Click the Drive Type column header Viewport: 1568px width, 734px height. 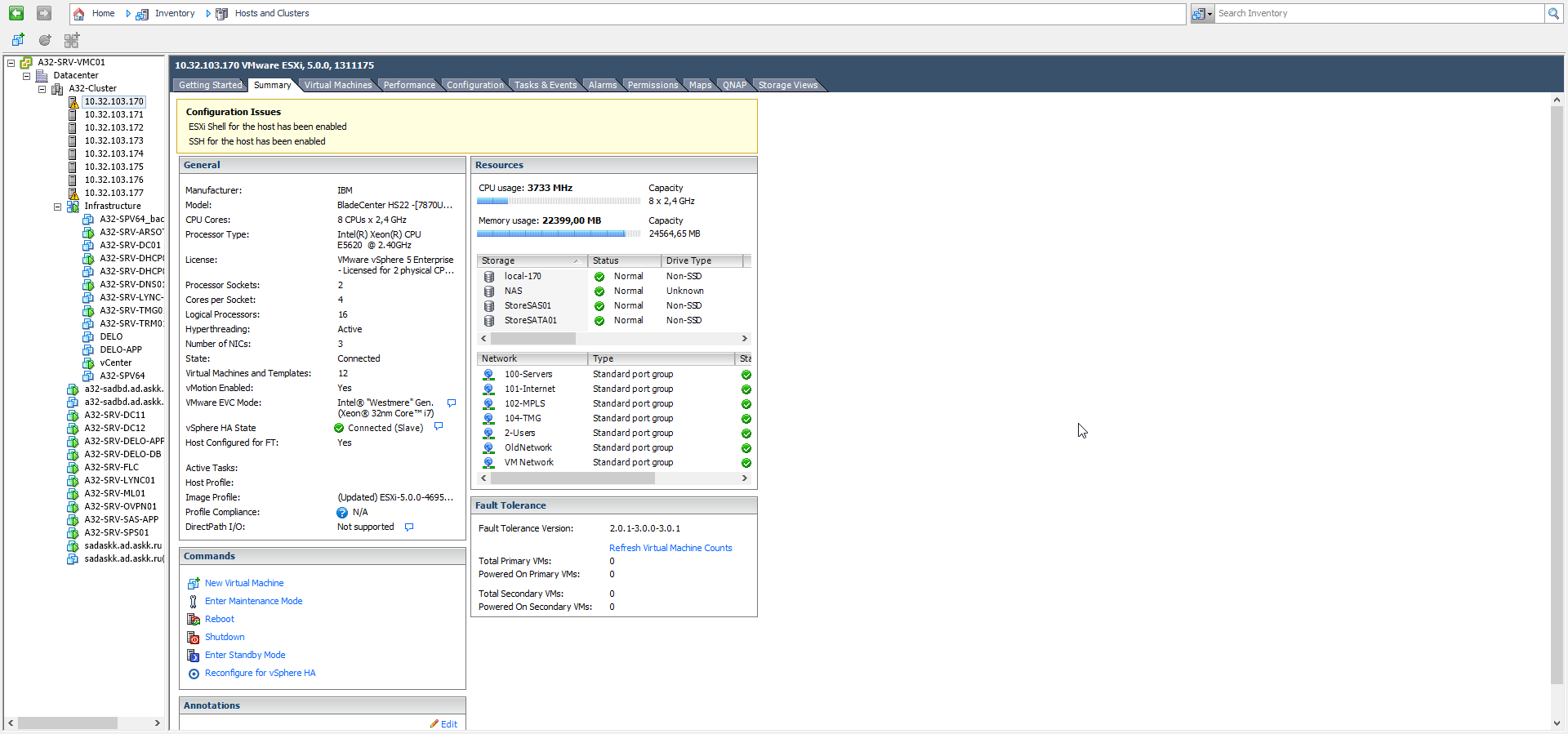click(702, 261)
